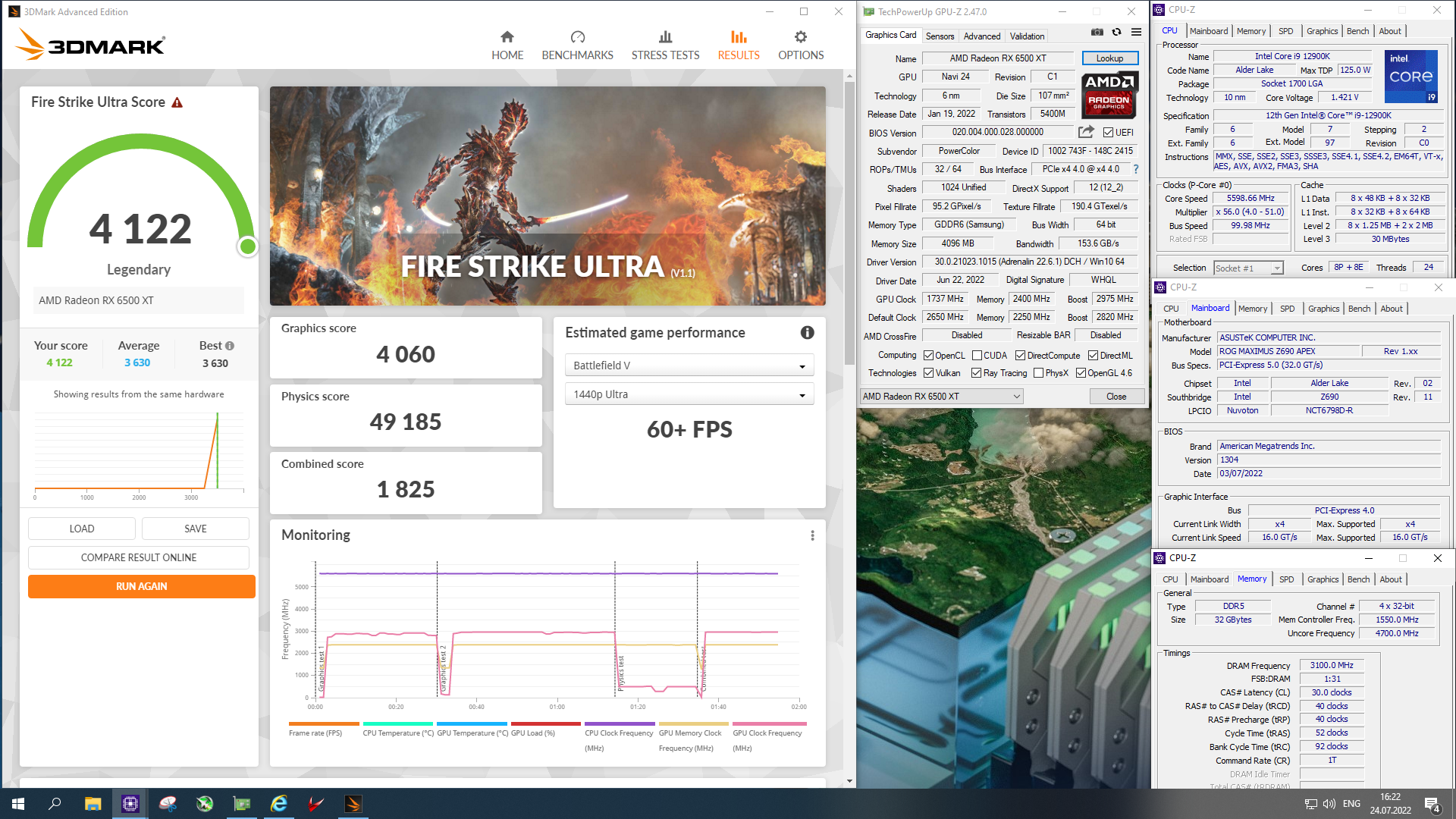Click the 3DMark taskbar icon
The width and height of the screenshot is (1456, 819).
pyautogui.click(x=353, y=804)
